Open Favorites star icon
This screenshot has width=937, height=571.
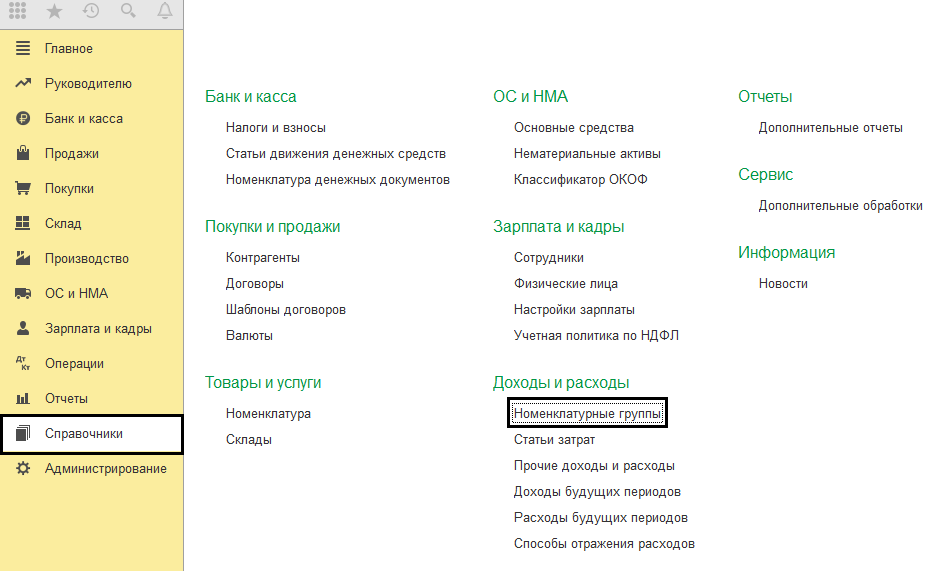tap(54, 11)
